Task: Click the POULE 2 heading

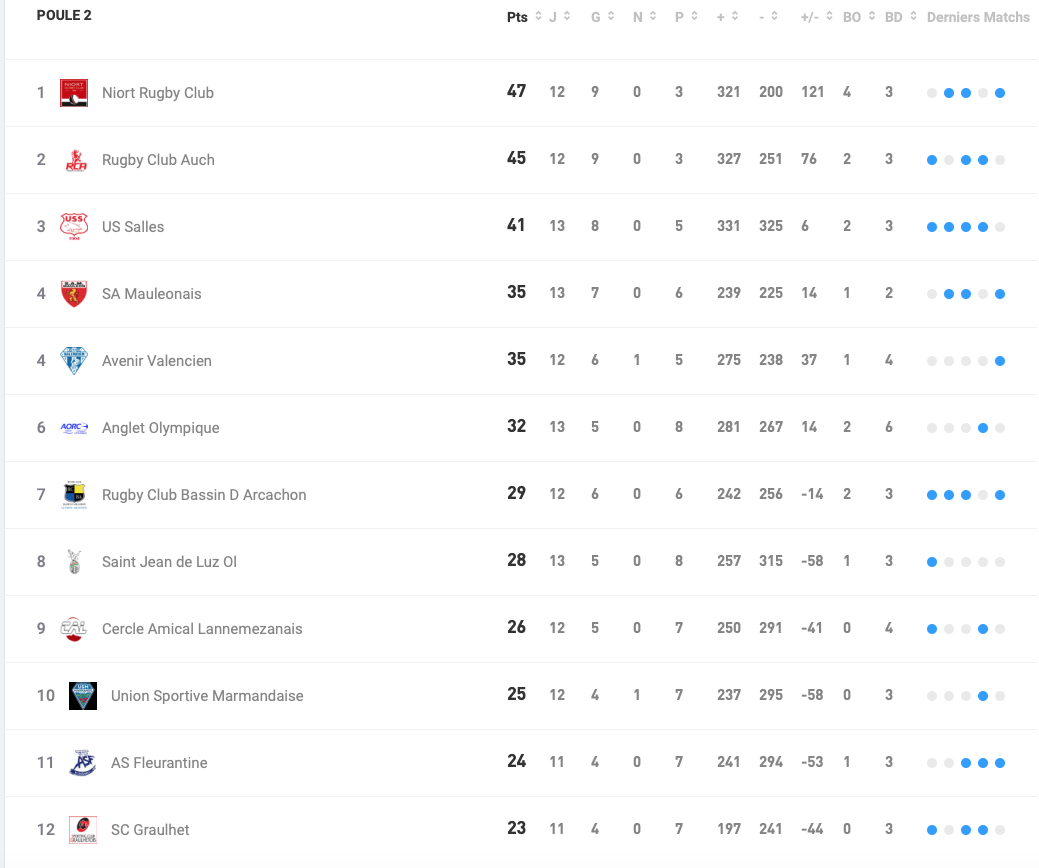Action: [64, 16]
